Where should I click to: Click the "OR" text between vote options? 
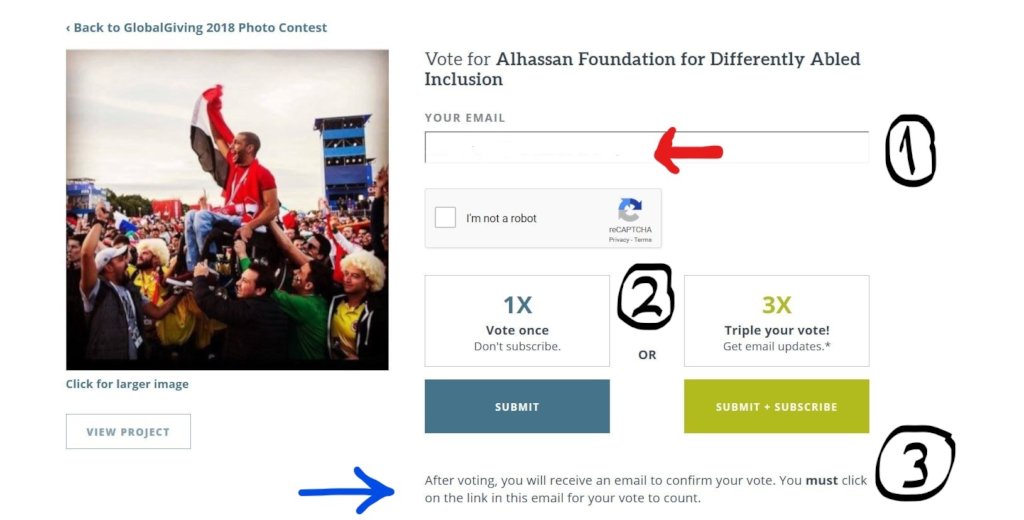647,355
